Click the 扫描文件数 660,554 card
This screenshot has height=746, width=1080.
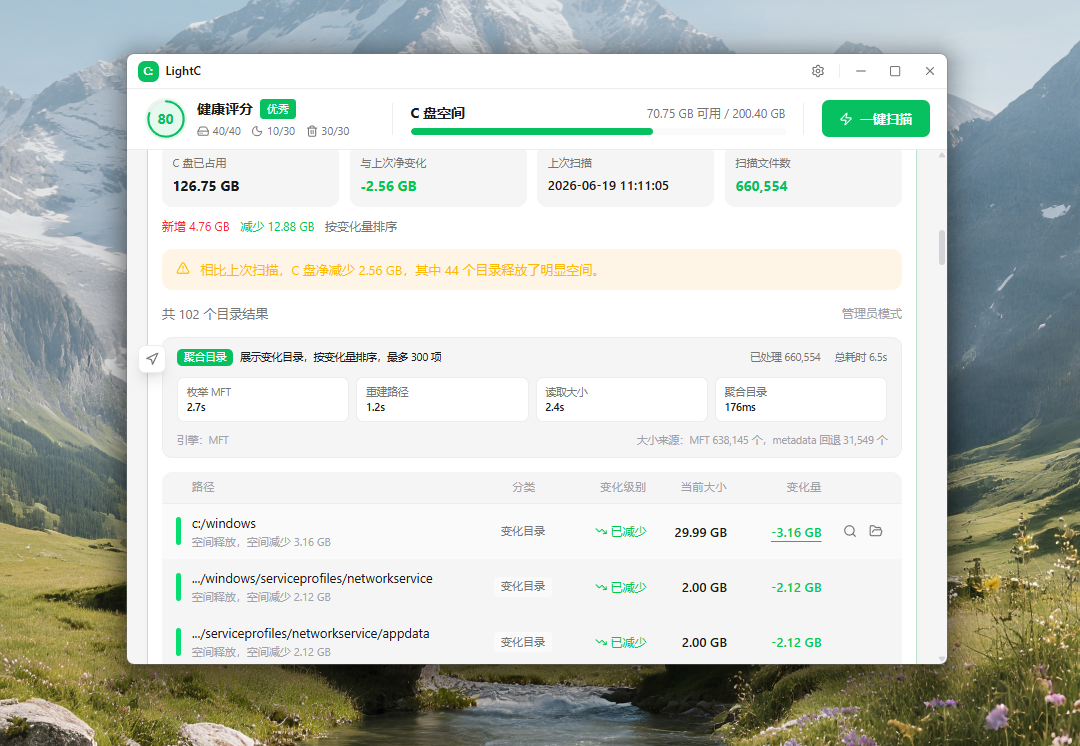(x=813, y=178)
